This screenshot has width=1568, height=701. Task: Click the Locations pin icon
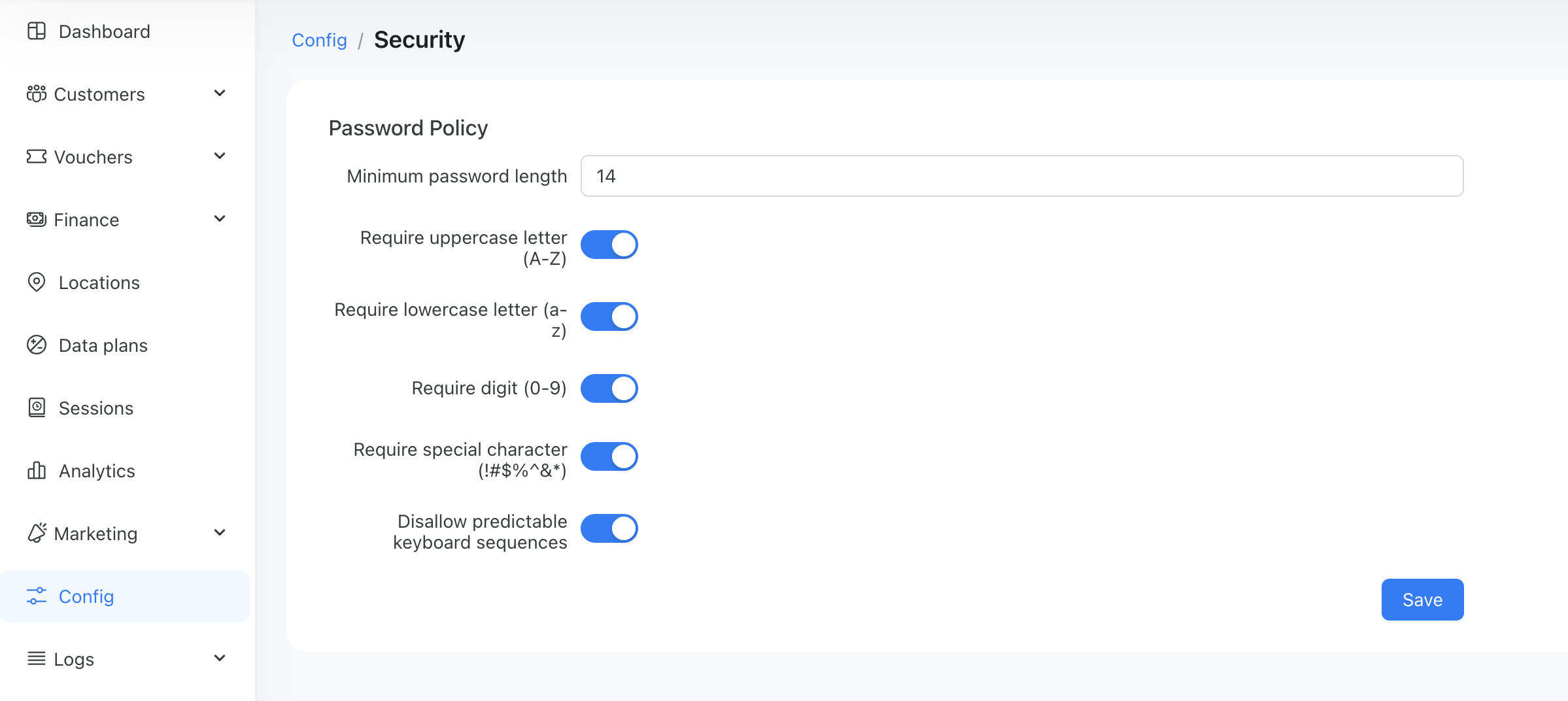pos(37,282)
